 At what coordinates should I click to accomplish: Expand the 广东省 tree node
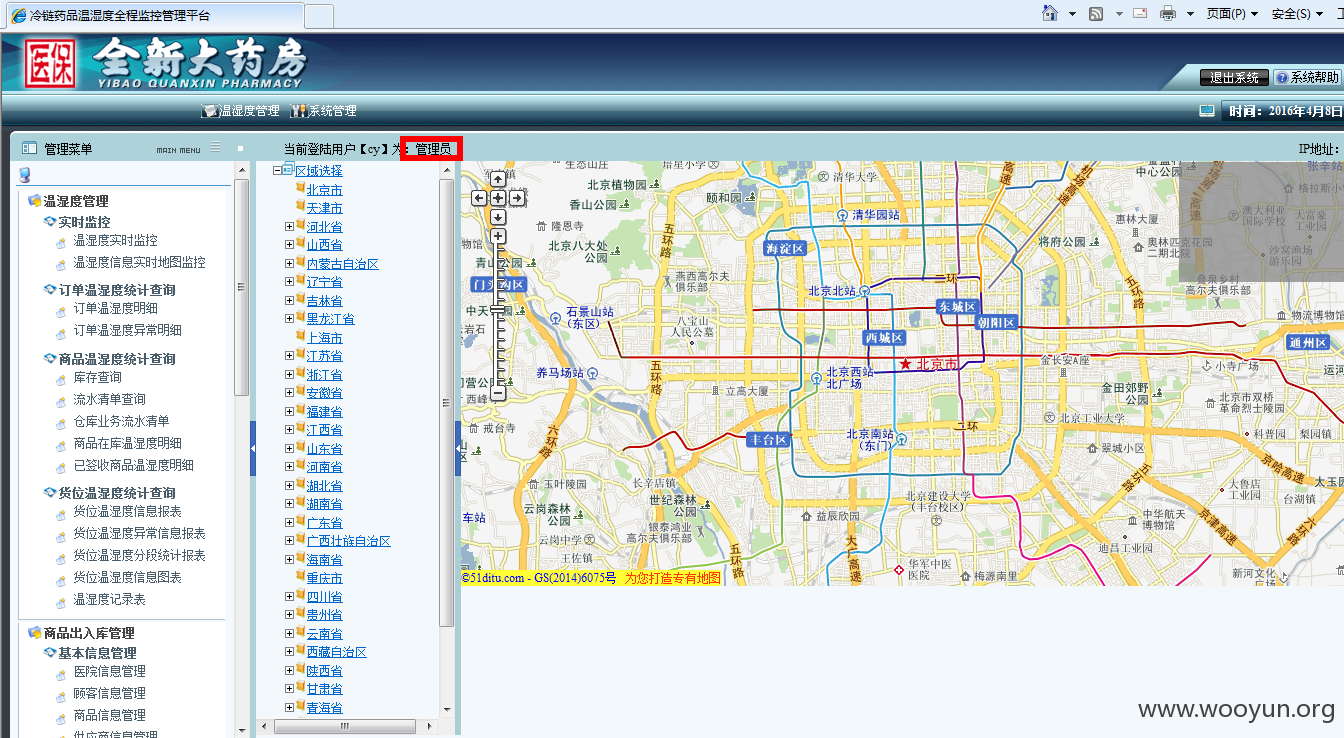(289, 522)
